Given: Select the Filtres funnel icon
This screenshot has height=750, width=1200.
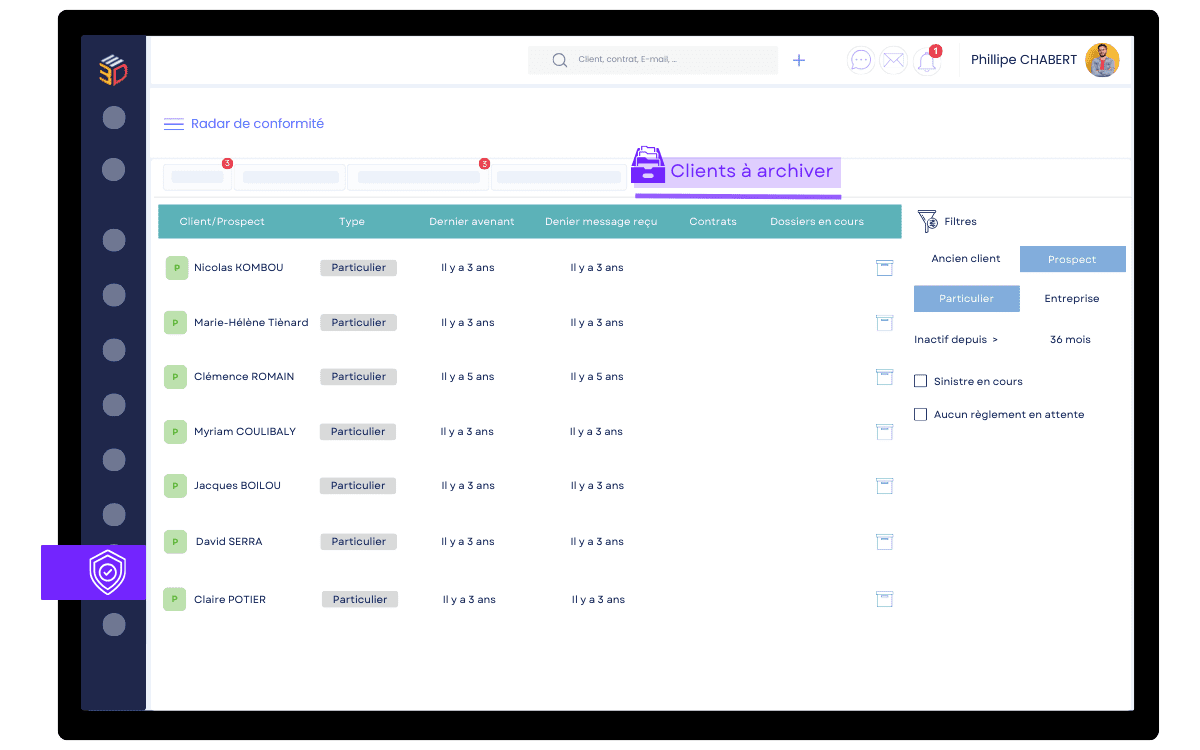Looking at the screenshot, I should pos(925,220).
